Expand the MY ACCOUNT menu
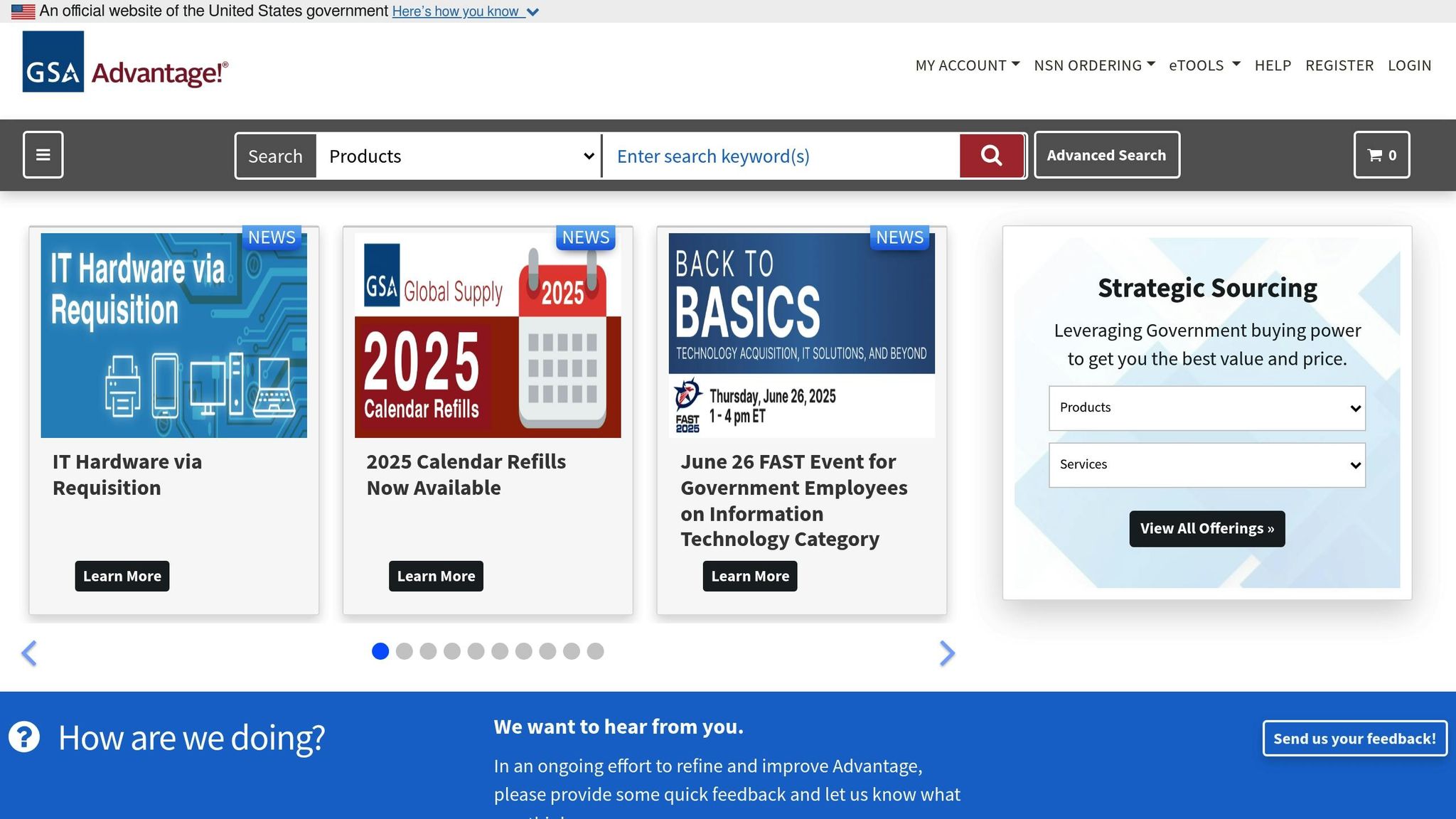 (x=968, y=65)
